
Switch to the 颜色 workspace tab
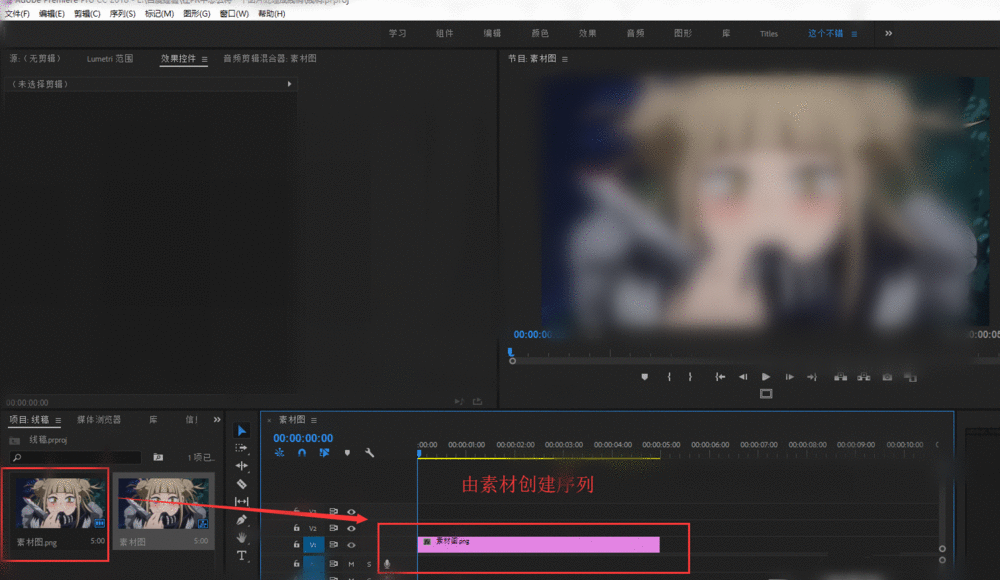[x=540, y=33]
